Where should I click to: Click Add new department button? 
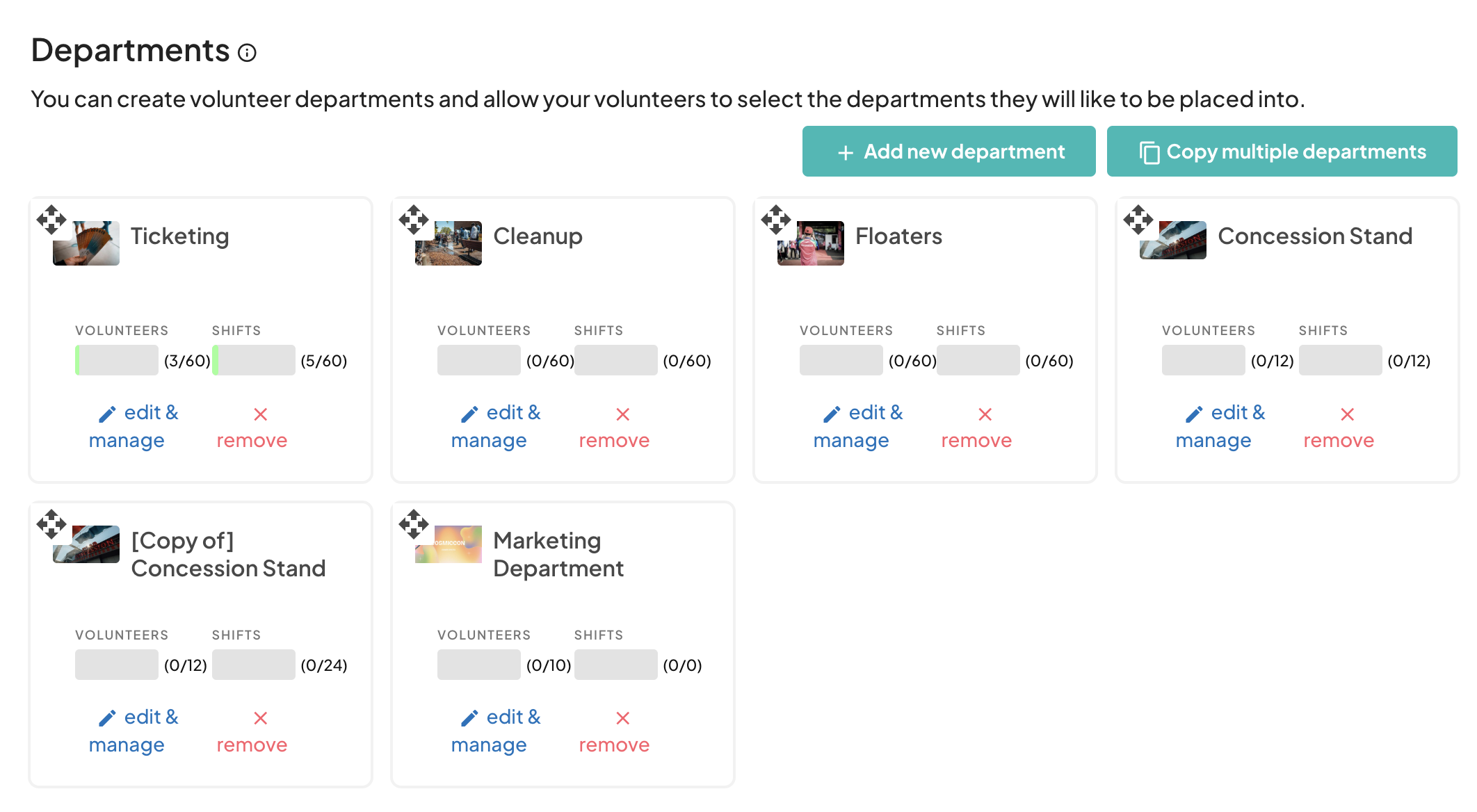pyautogui.click(x=949, y=152)
